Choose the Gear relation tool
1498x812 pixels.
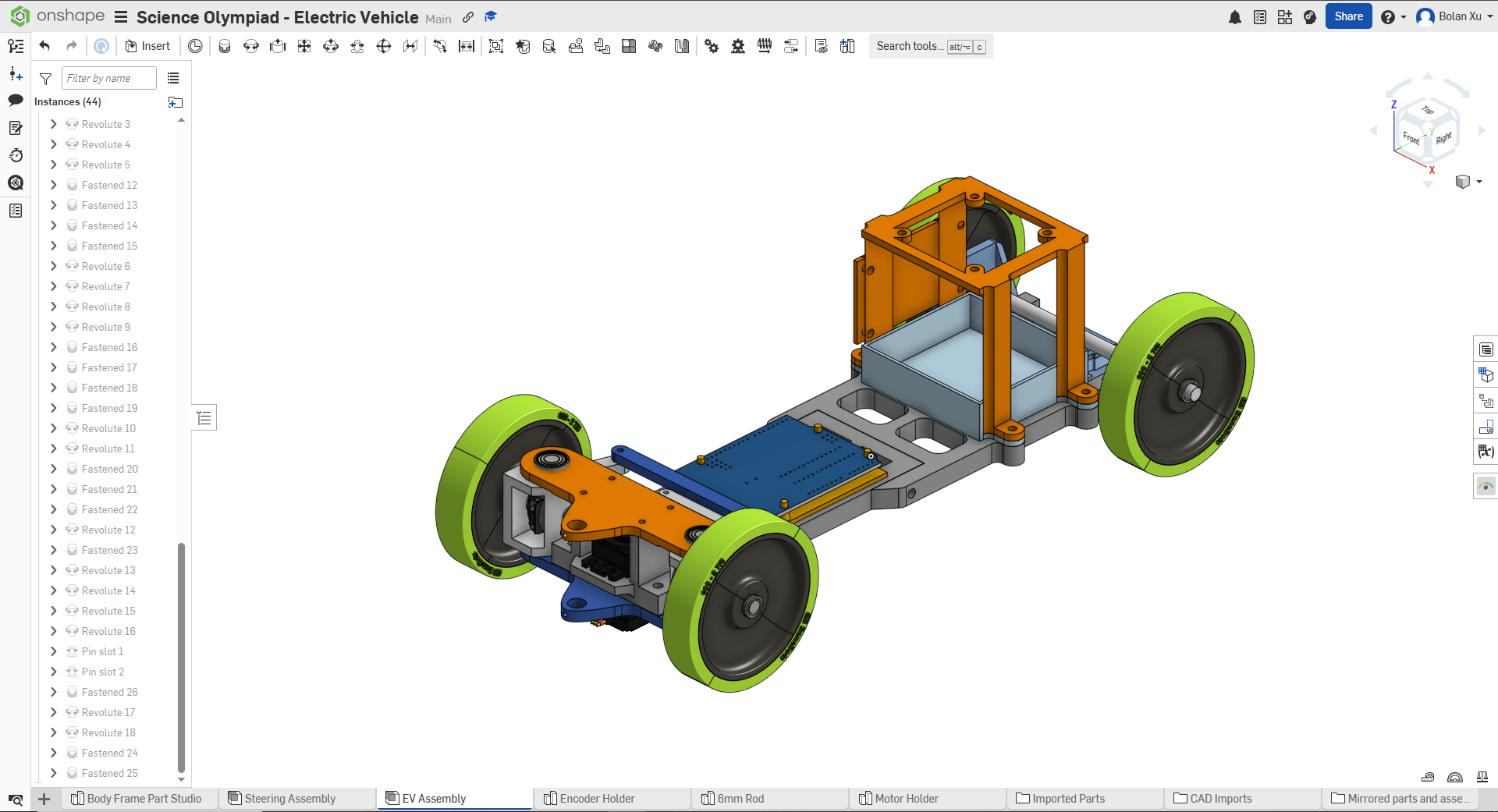(712, 47)
